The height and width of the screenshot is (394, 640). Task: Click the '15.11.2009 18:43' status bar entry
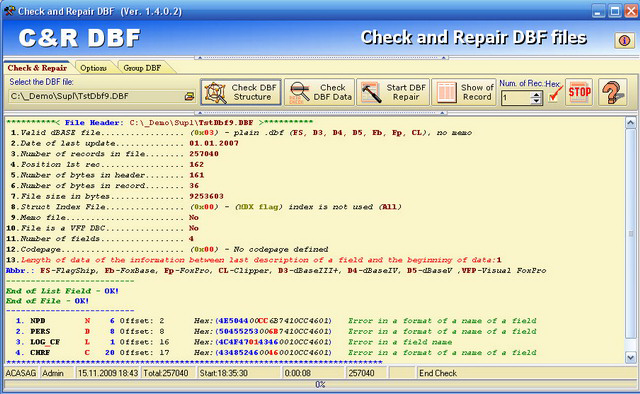[108, 373]
